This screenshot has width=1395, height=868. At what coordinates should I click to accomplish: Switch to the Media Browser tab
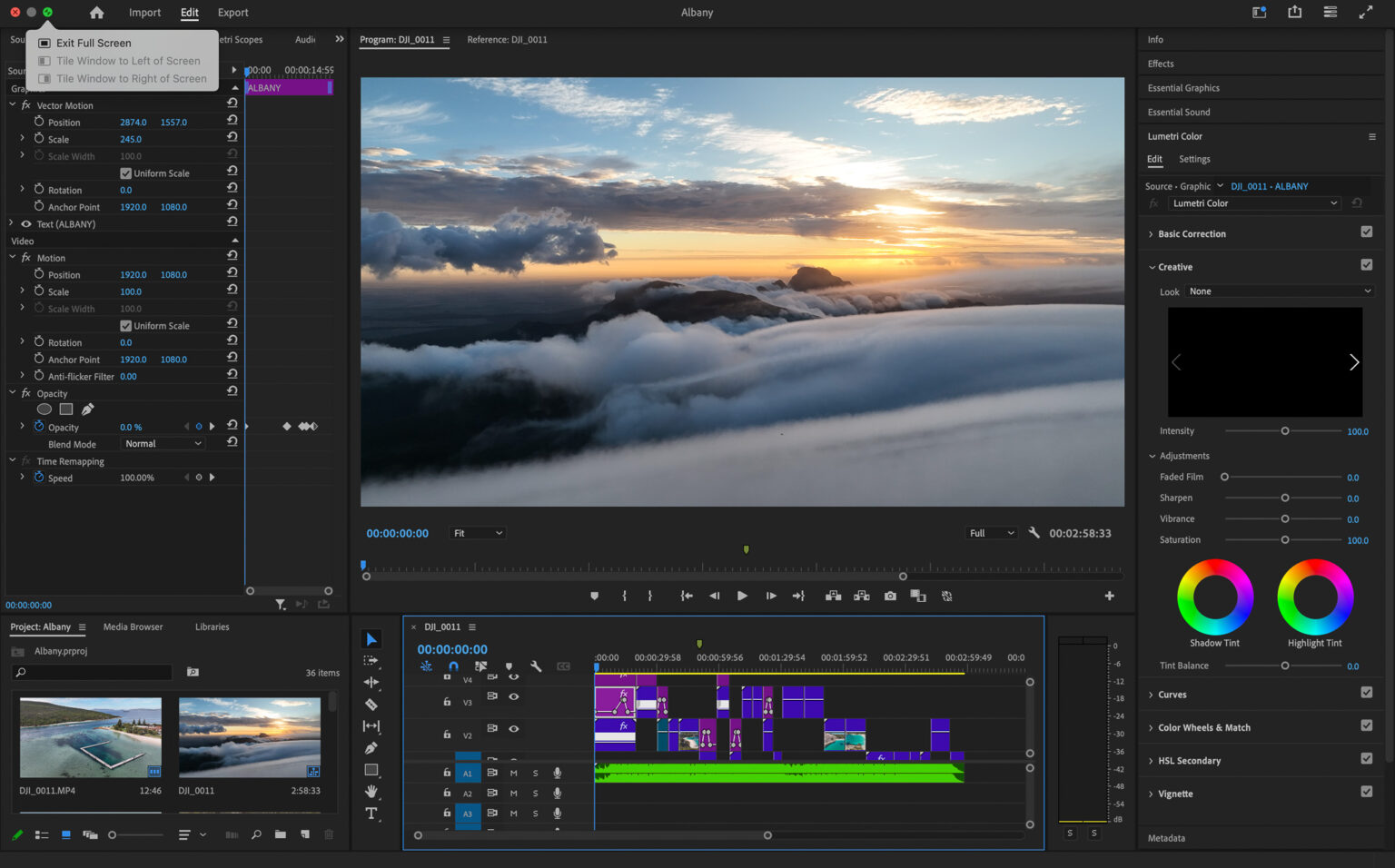coord(133,626)
